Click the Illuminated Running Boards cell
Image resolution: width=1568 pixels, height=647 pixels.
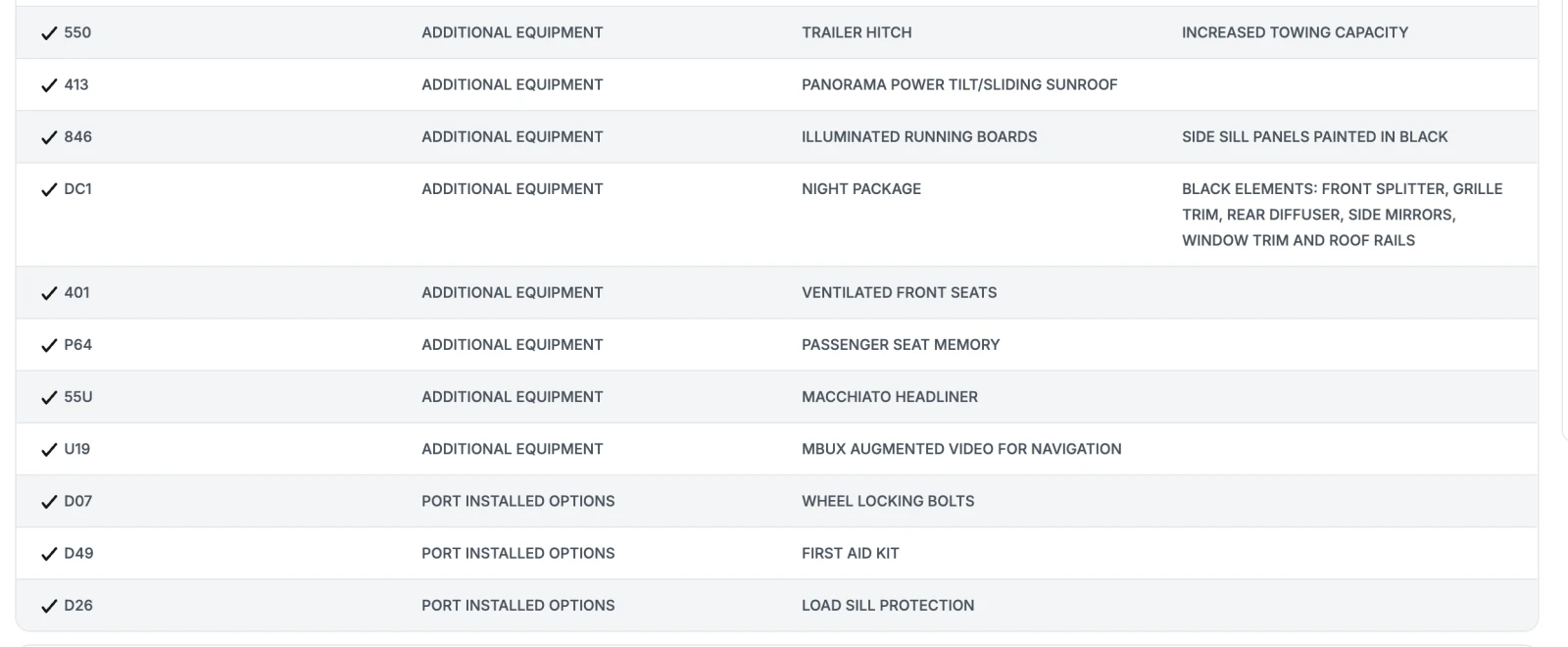(x=918, y=136)
